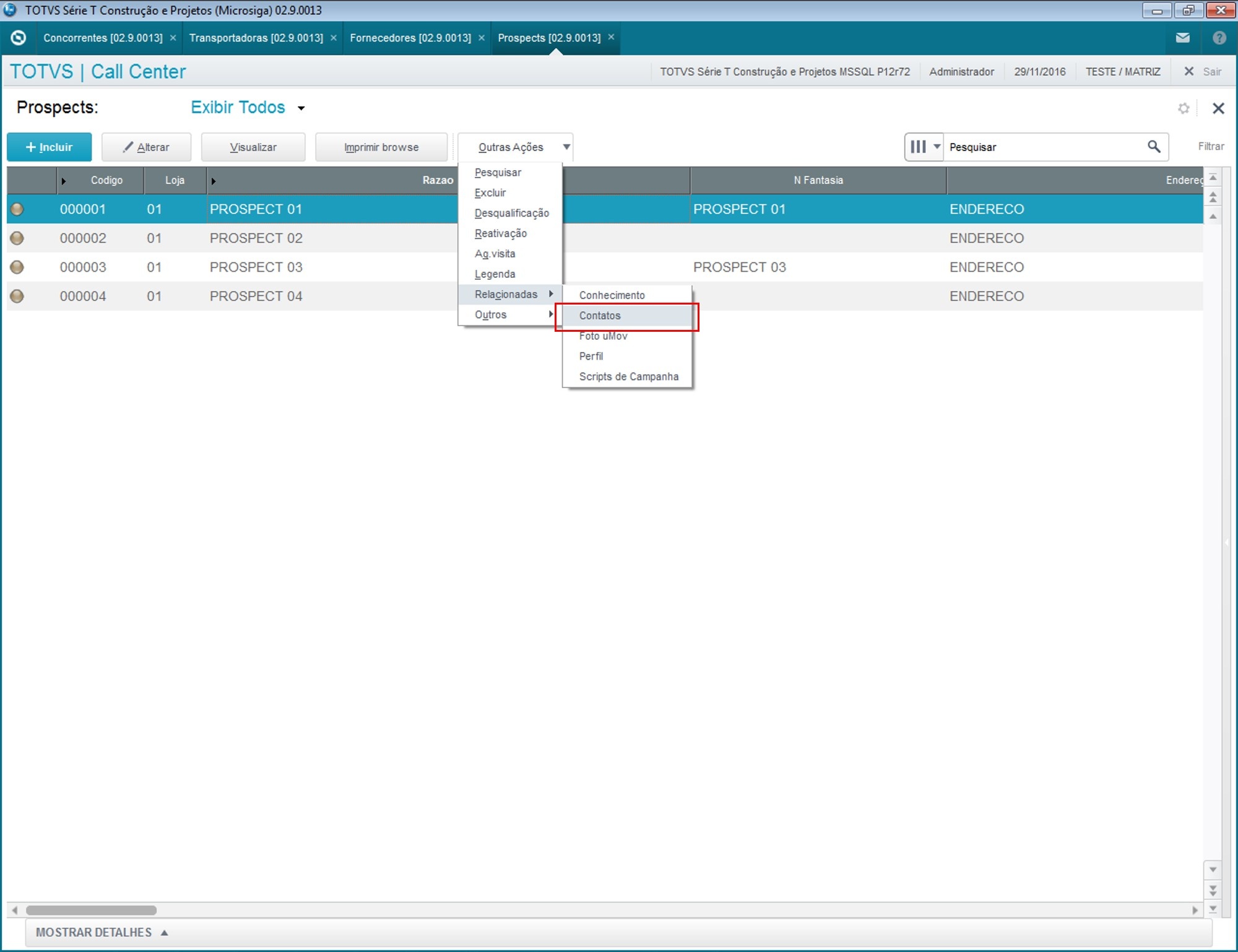Open the browse settings gear icon
1238x952 pixels.
[1184, 108]
